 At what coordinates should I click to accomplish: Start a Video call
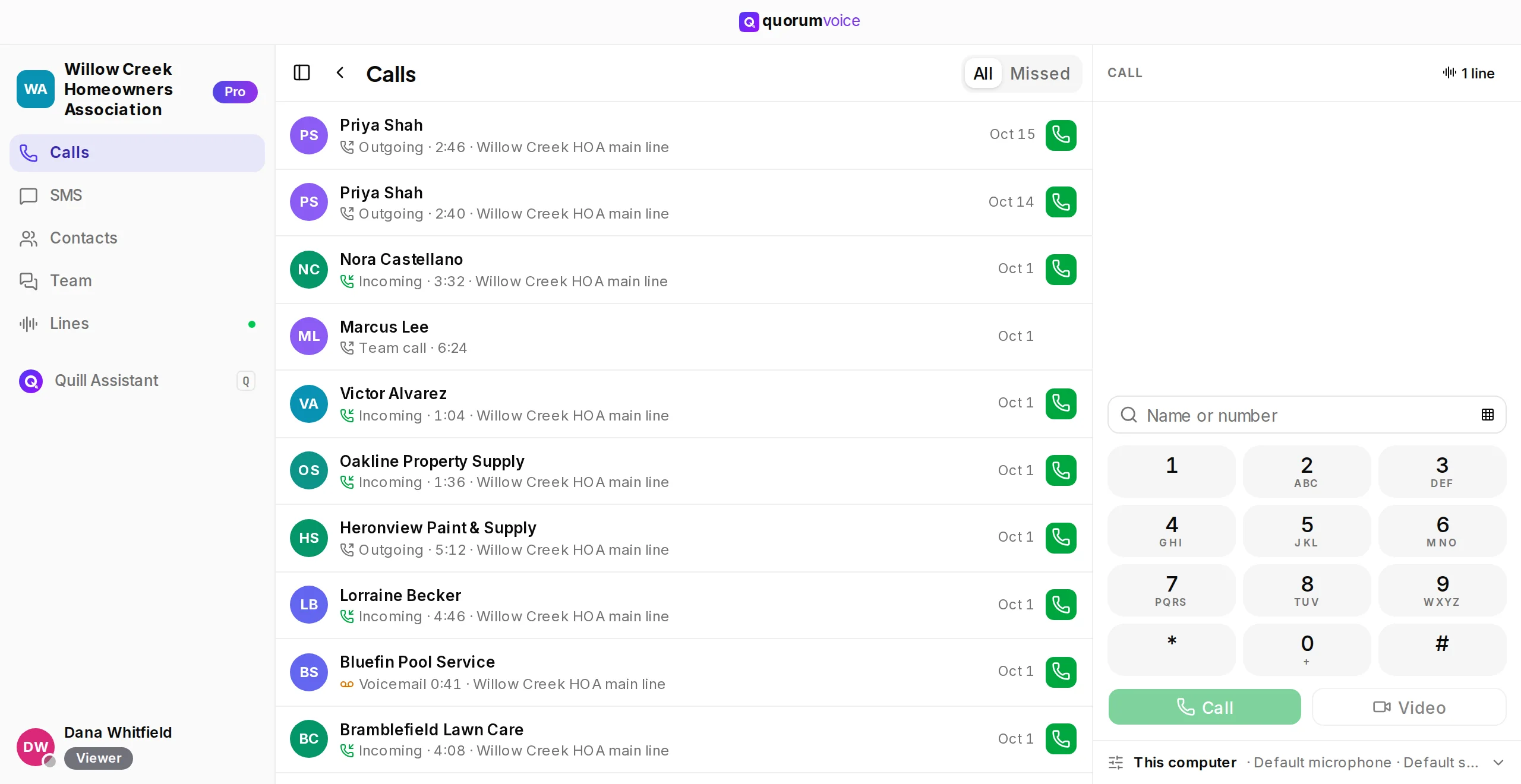tap(1409, 707)
